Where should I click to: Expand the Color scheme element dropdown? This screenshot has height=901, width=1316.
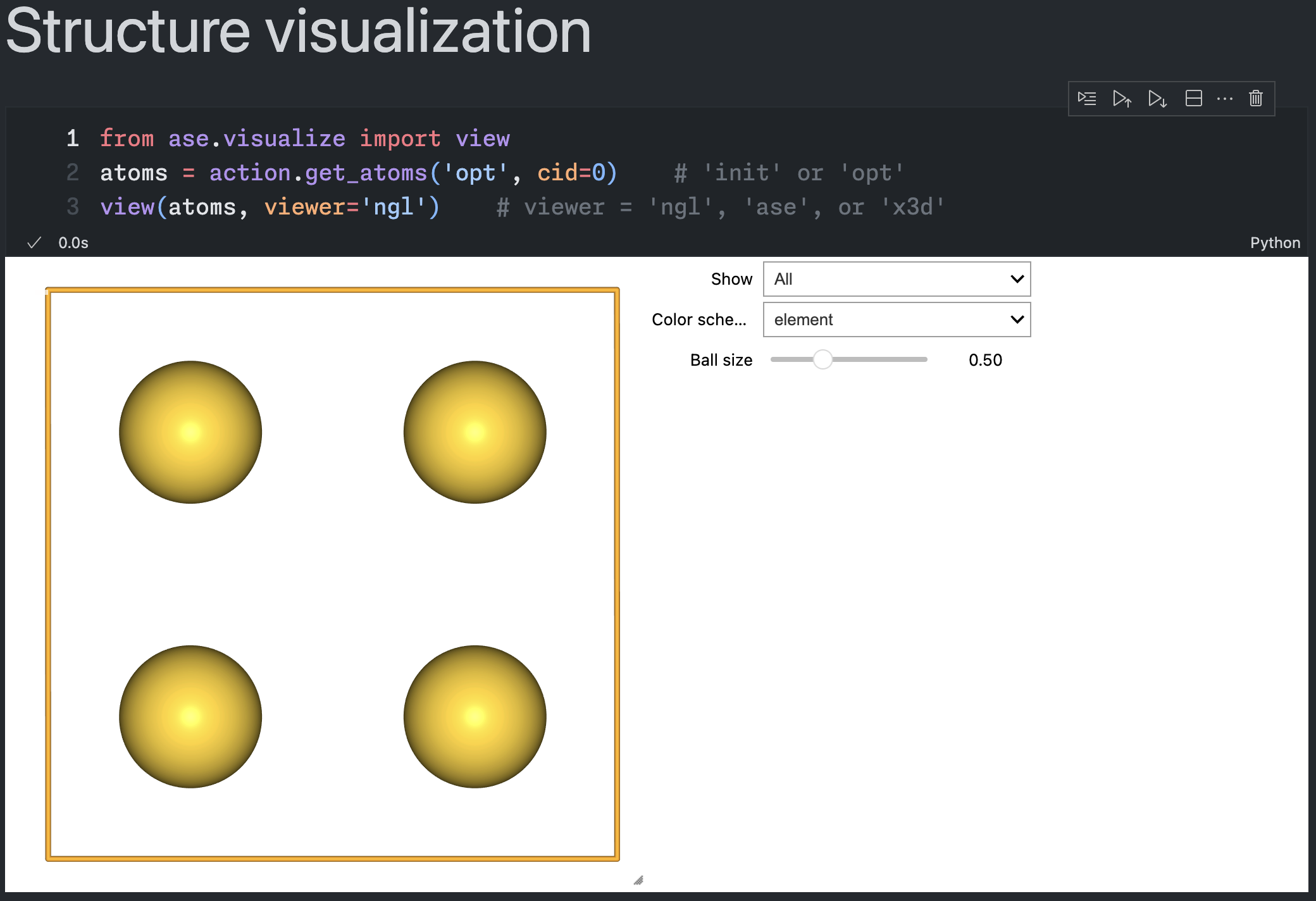897,320
